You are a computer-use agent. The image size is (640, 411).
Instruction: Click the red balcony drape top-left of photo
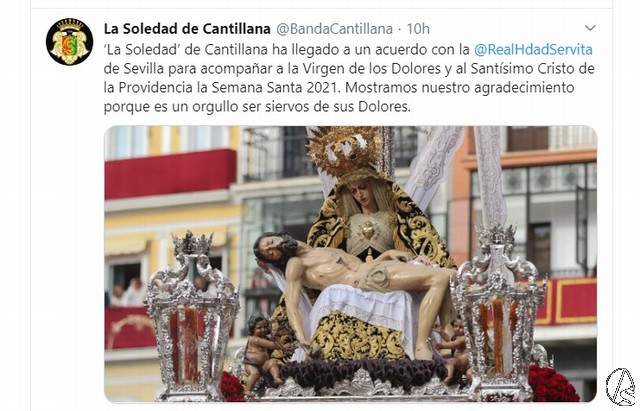point(171,174)
